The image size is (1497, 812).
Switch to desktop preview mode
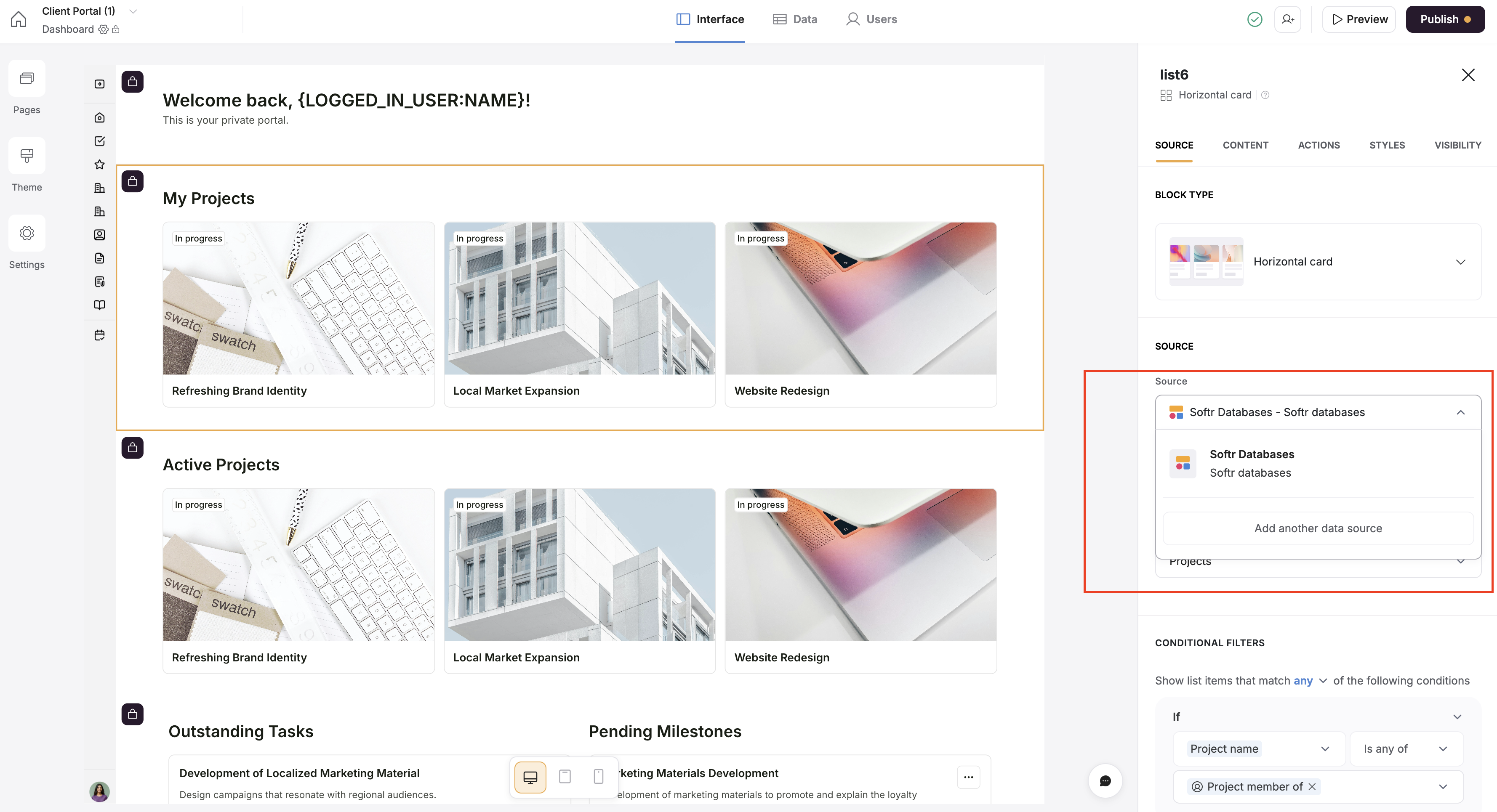pyautogui.click(x=530, y=777)
